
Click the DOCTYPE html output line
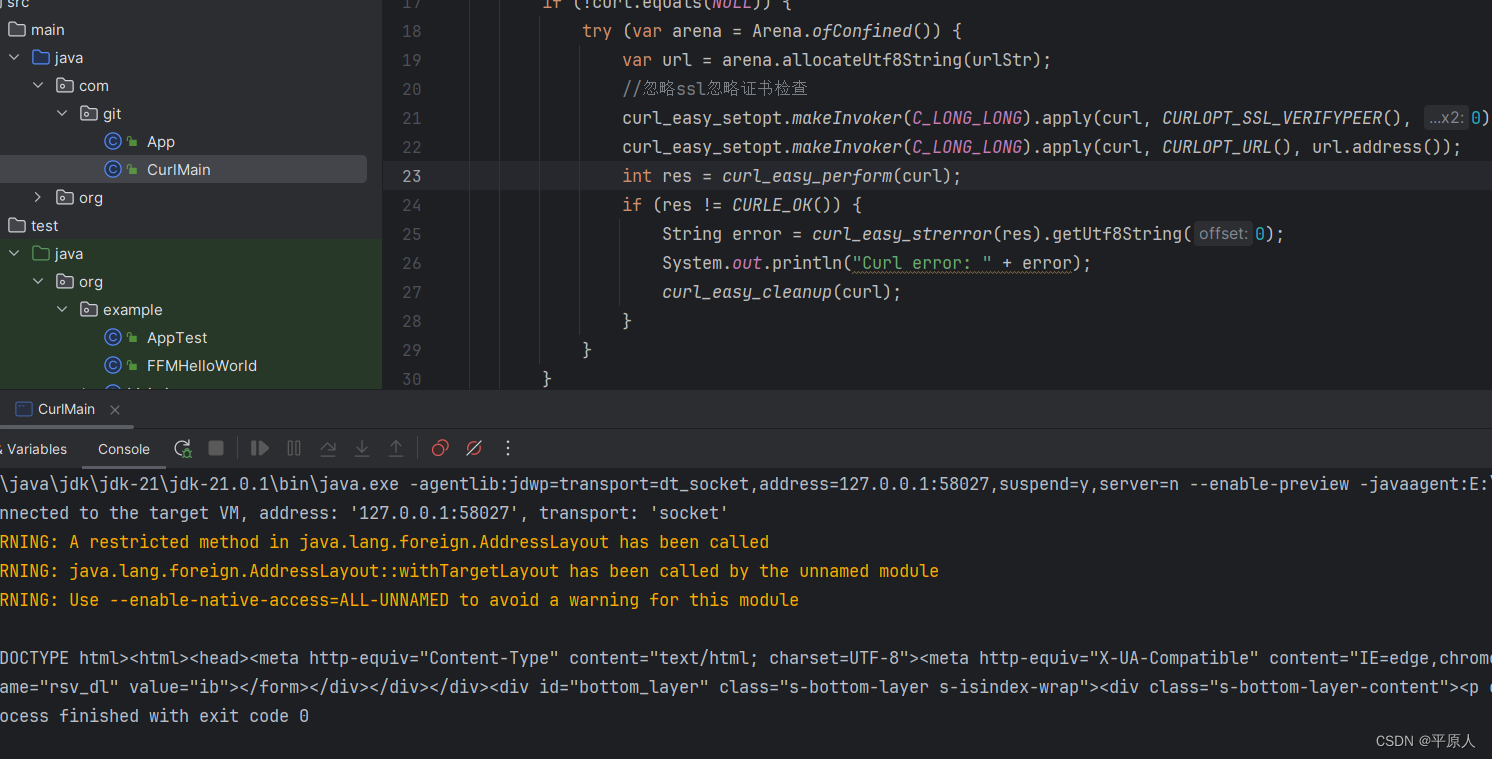coord(746,658)
